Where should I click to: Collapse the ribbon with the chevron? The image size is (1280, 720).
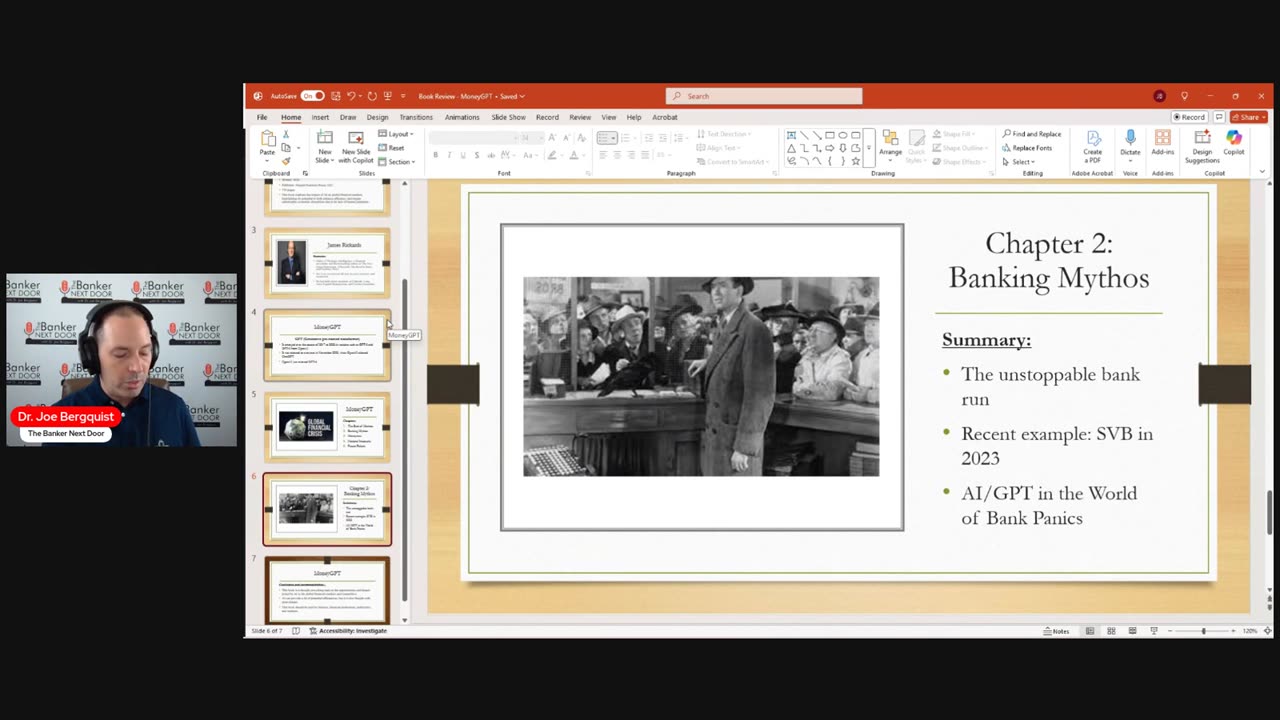click(1263, 173)
